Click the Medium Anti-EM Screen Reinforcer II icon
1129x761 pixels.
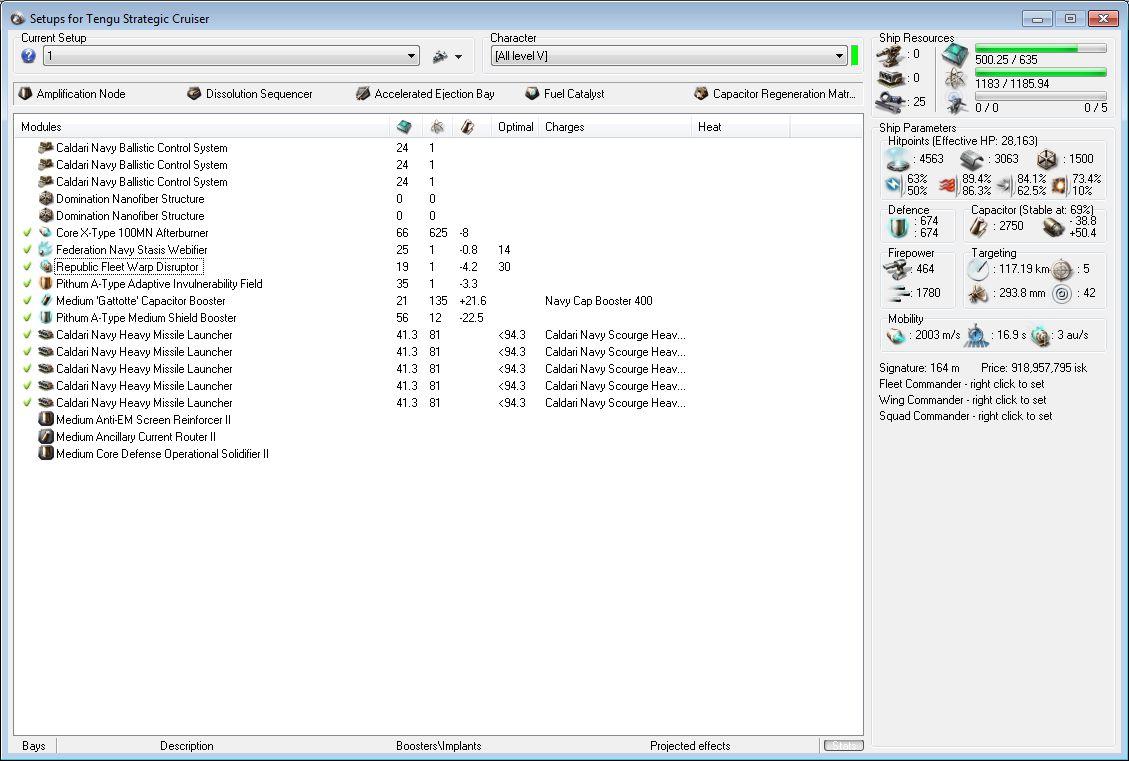[46, 420]
